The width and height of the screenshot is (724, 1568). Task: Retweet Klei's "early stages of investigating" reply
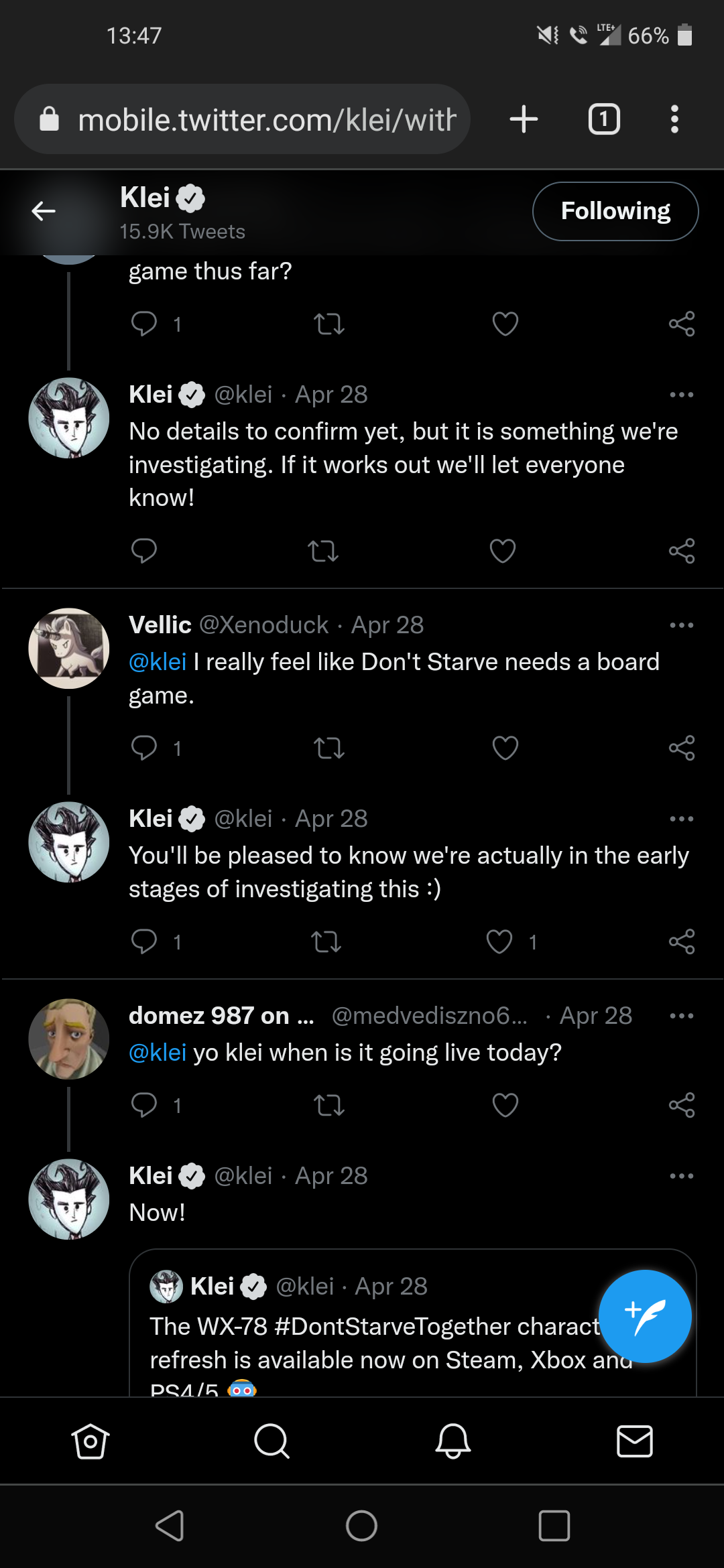326,942
